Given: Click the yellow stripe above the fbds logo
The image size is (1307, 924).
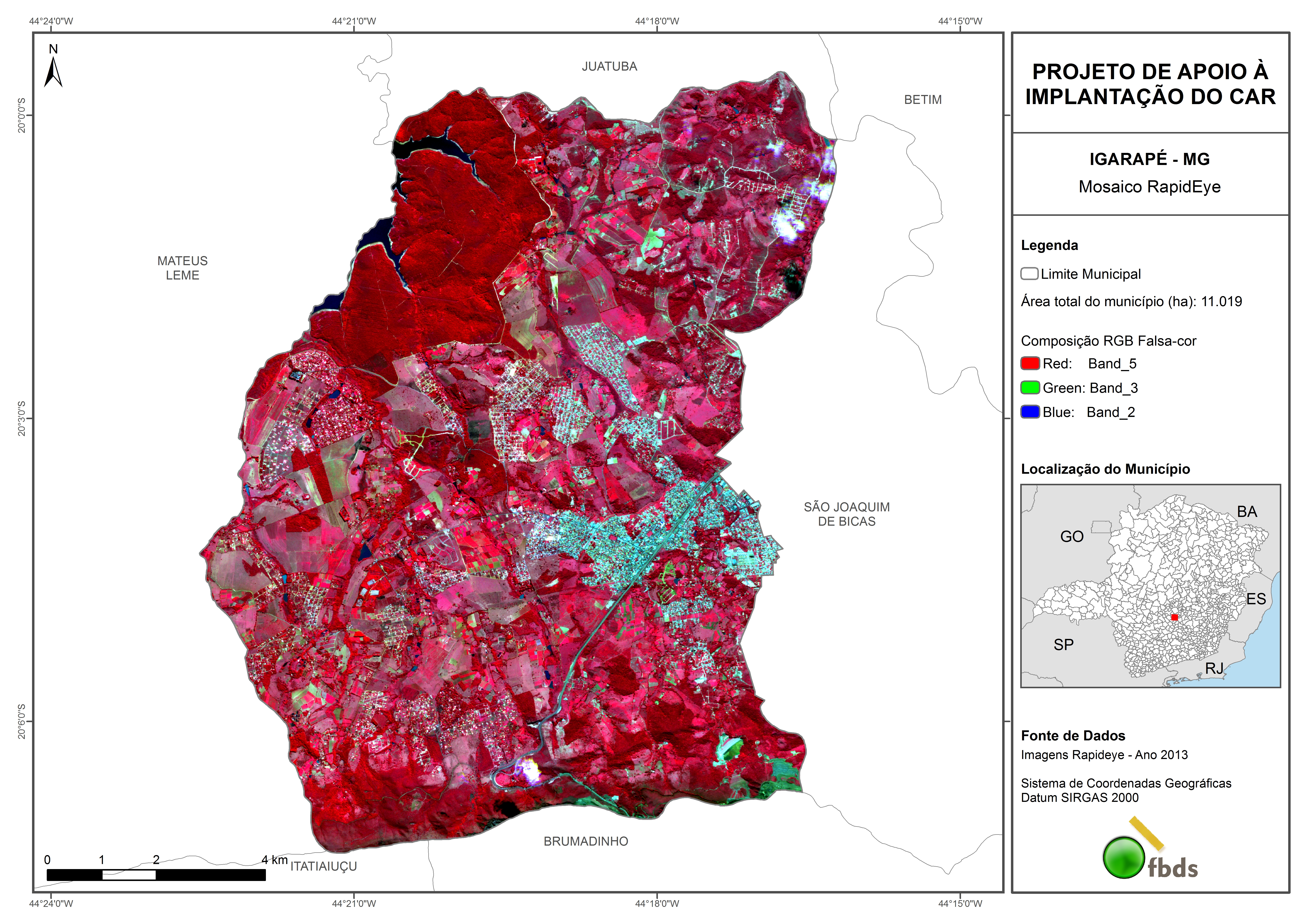Looking at the screenshot, I should 1146,833.
